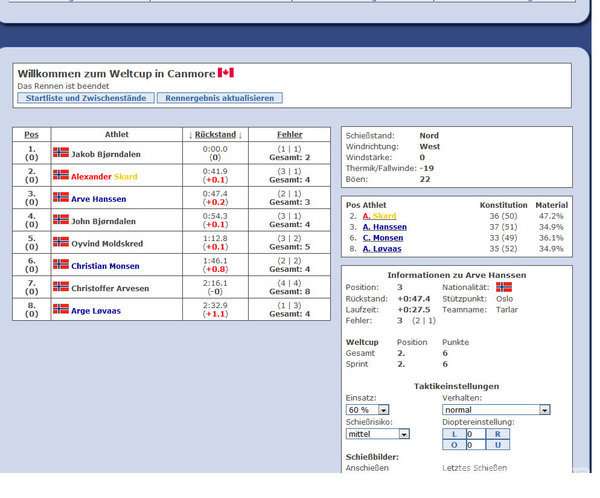Click Norway flag beside Christian Monsen
This screenshot has height=498, width=600.
(x=61, y=264)
